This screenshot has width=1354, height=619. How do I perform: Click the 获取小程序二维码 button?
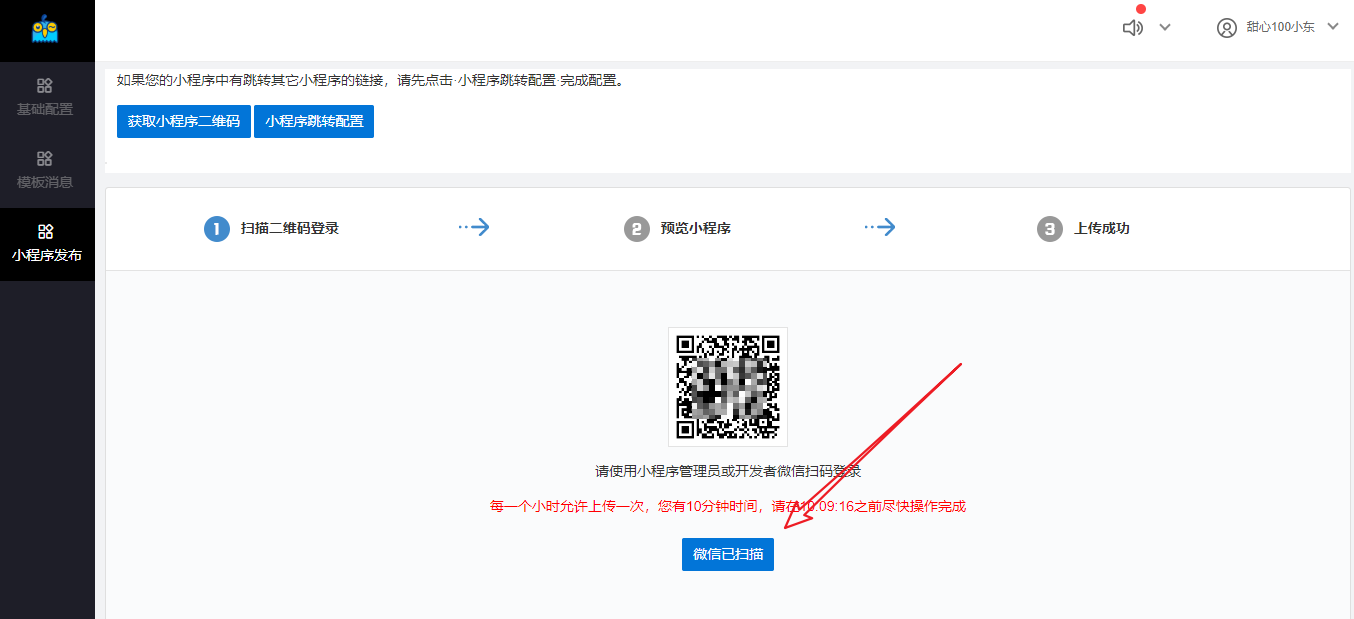coord(184,122)
